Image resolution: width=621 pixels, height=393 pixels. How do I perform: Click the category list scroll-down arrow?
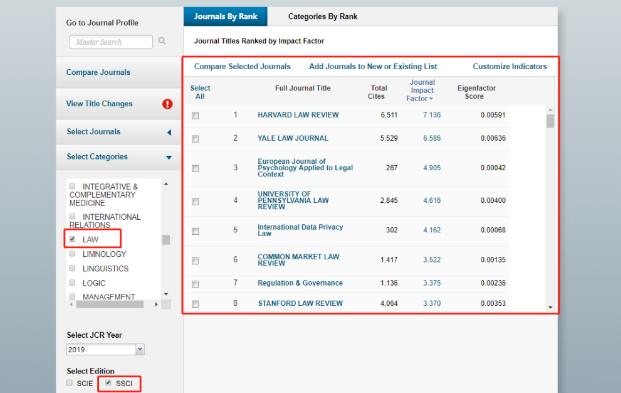point(166,294)
